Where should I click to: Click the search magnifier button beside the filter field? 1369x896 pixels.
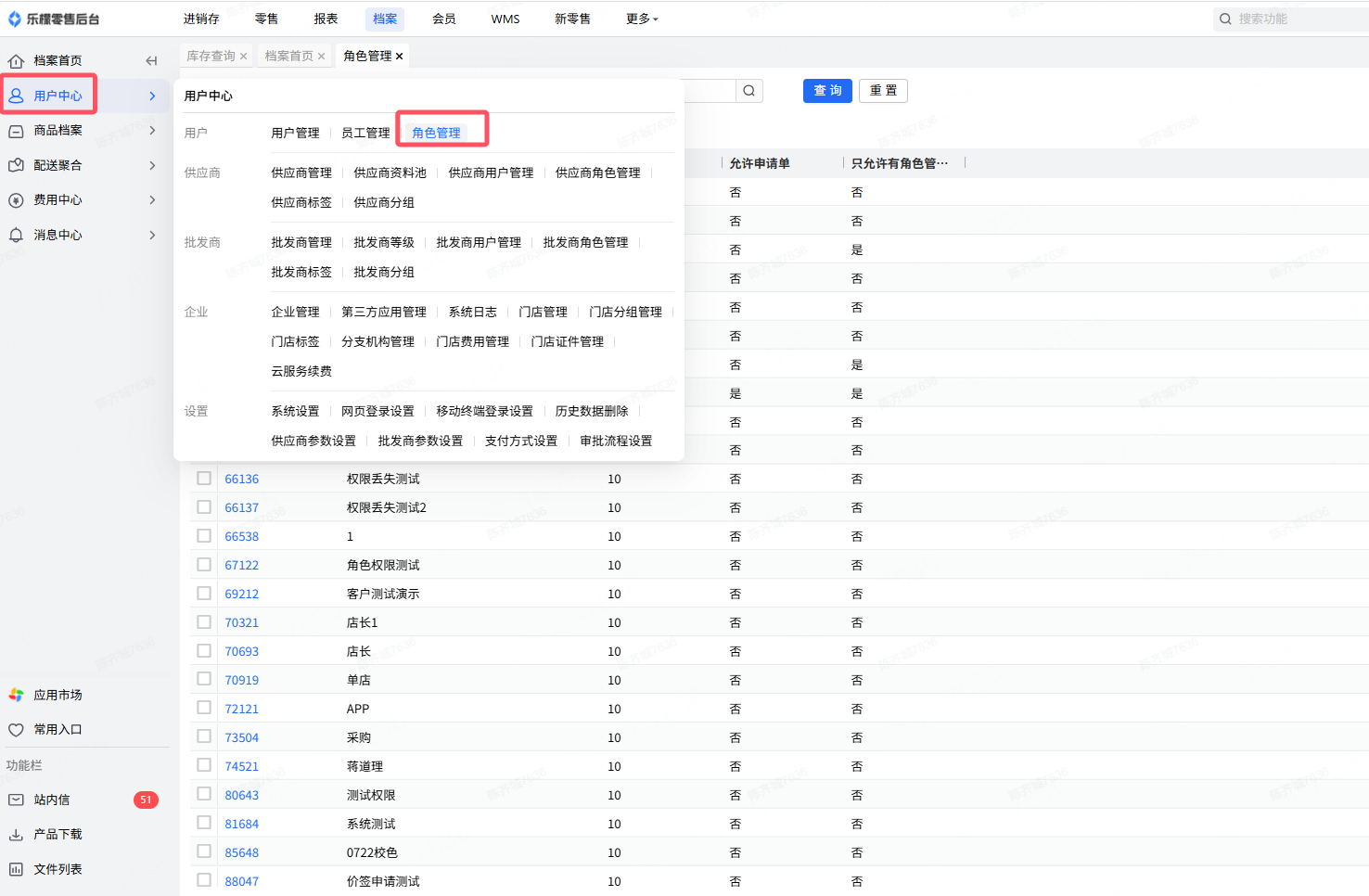748,91
